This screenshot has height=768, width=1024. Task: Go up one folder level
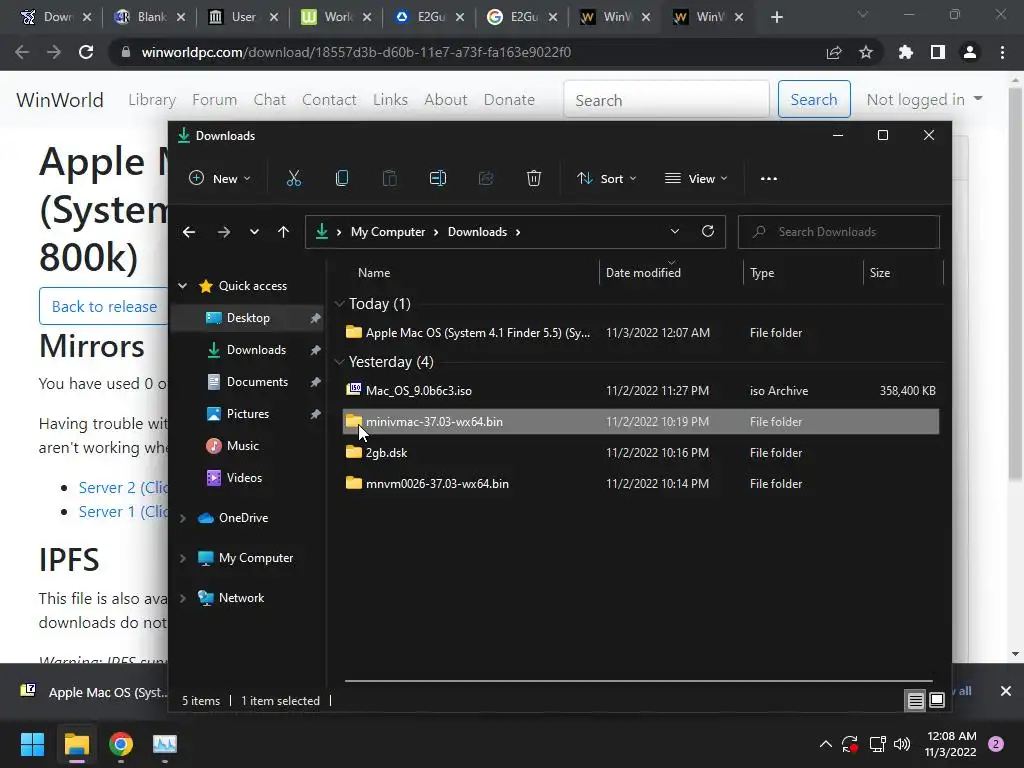[283, 232]
